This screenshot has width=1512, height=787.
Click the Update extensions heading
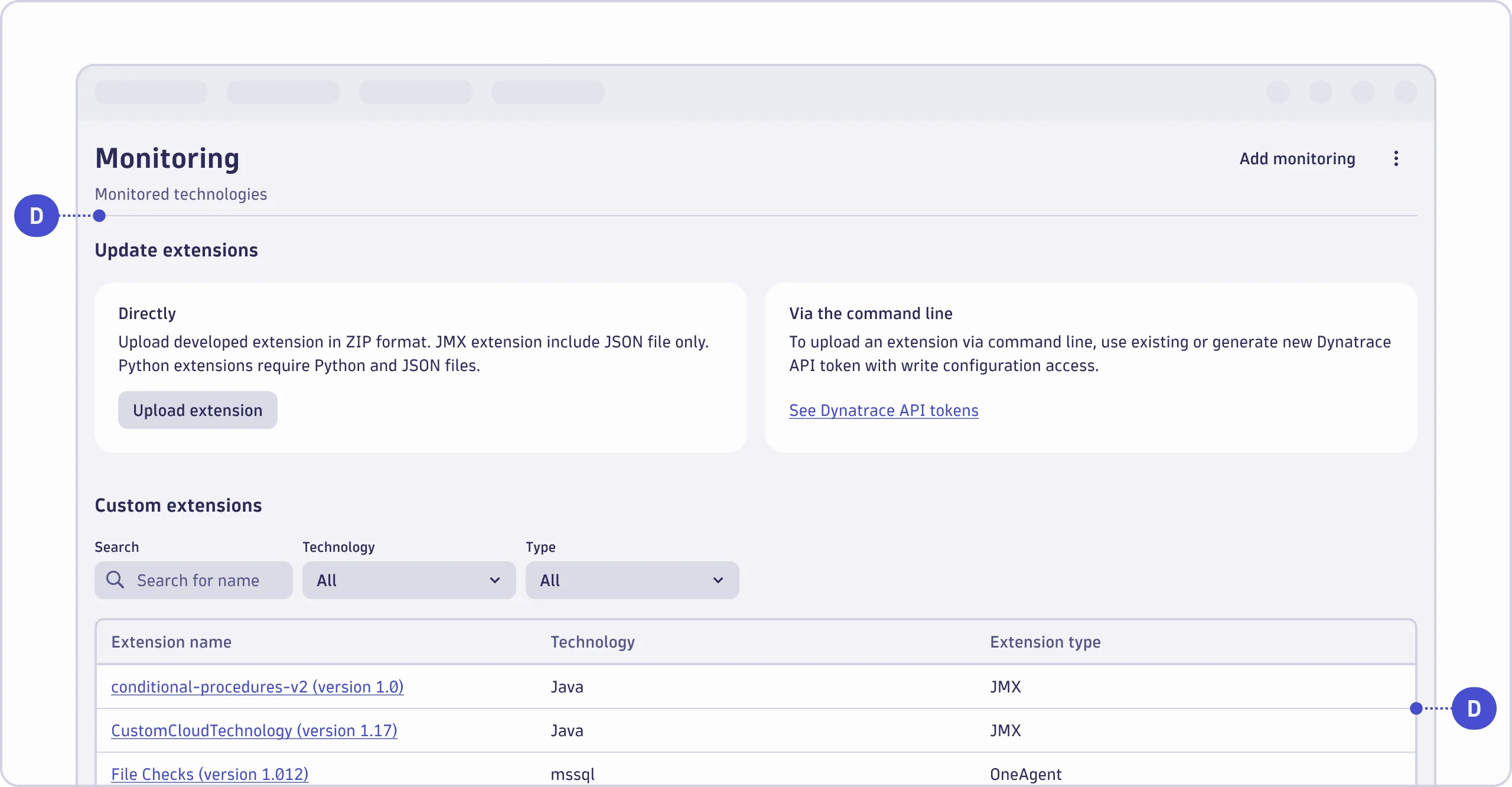pyautogui.click(x=176, y=250)
